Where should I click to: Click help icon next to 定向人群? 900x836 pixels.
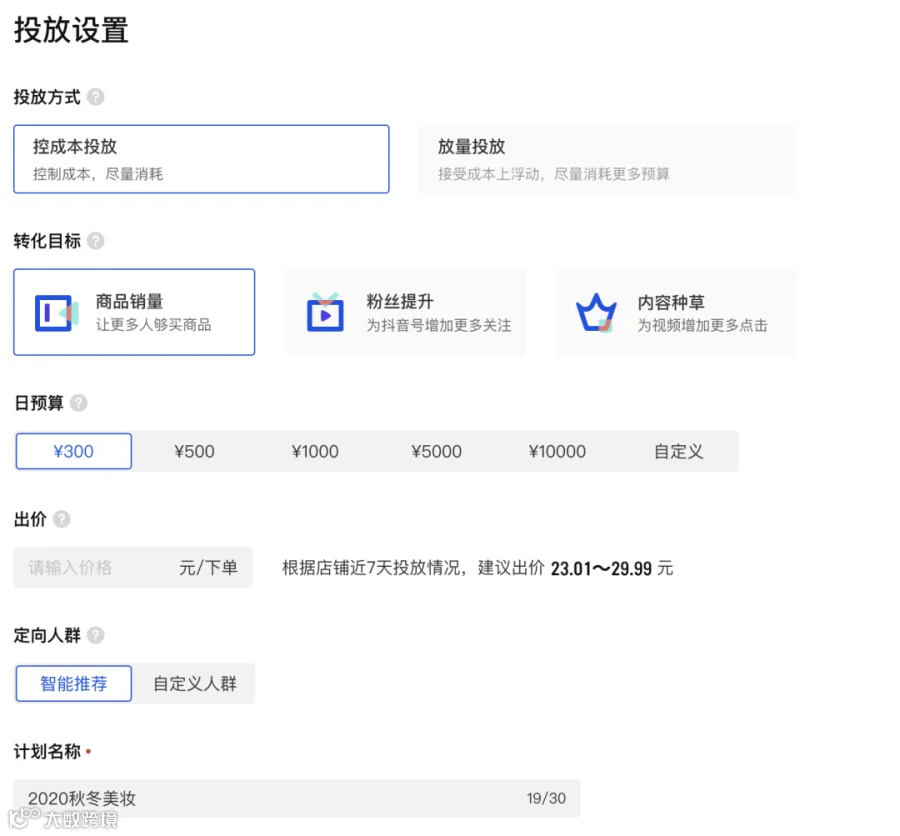[95, 635]
